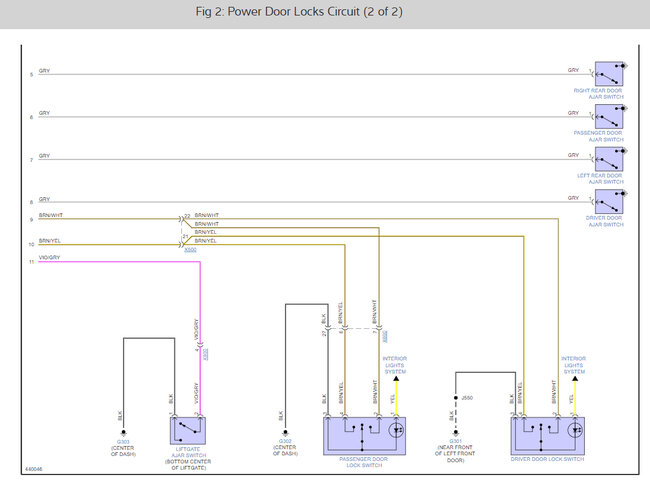Viewport: 650px width, 487px height.
Task: Click the Liftgate Ajar Switch symbol box
Action: (188, 431)
